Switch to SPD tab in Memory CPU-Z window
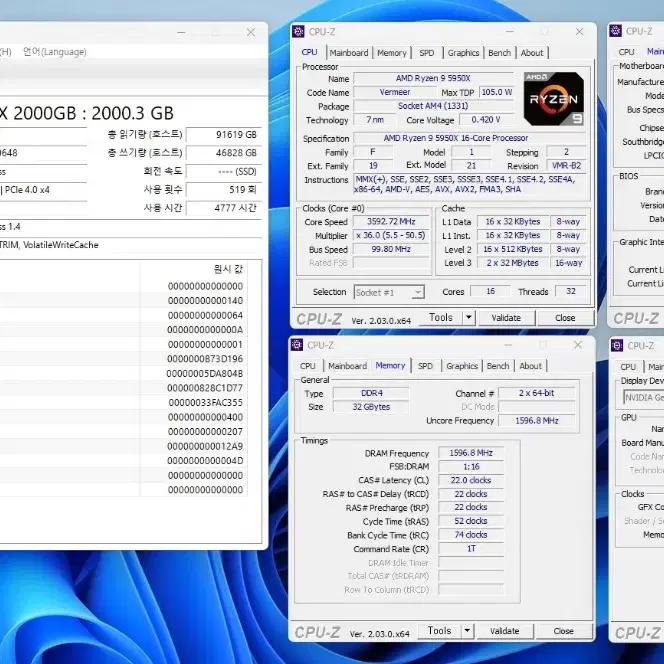 click(425, 366)
